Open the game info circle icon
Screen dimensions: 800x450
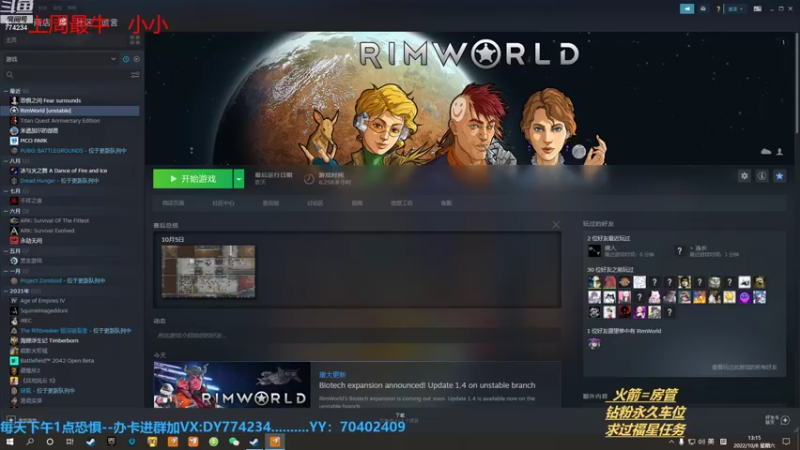[x=762, y=176]
